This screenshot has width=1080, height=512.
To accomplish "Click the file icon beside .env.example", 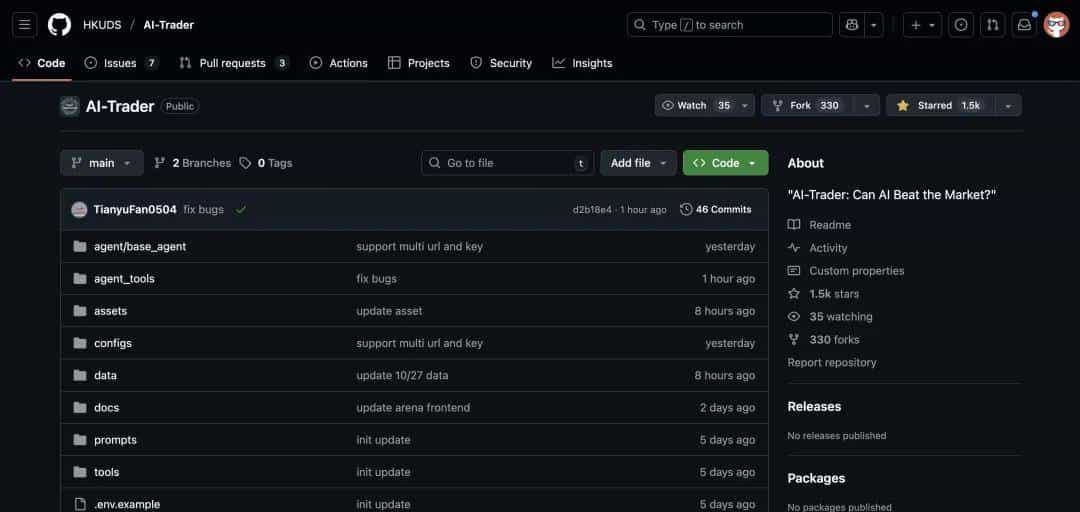I will tap(80, 504).
